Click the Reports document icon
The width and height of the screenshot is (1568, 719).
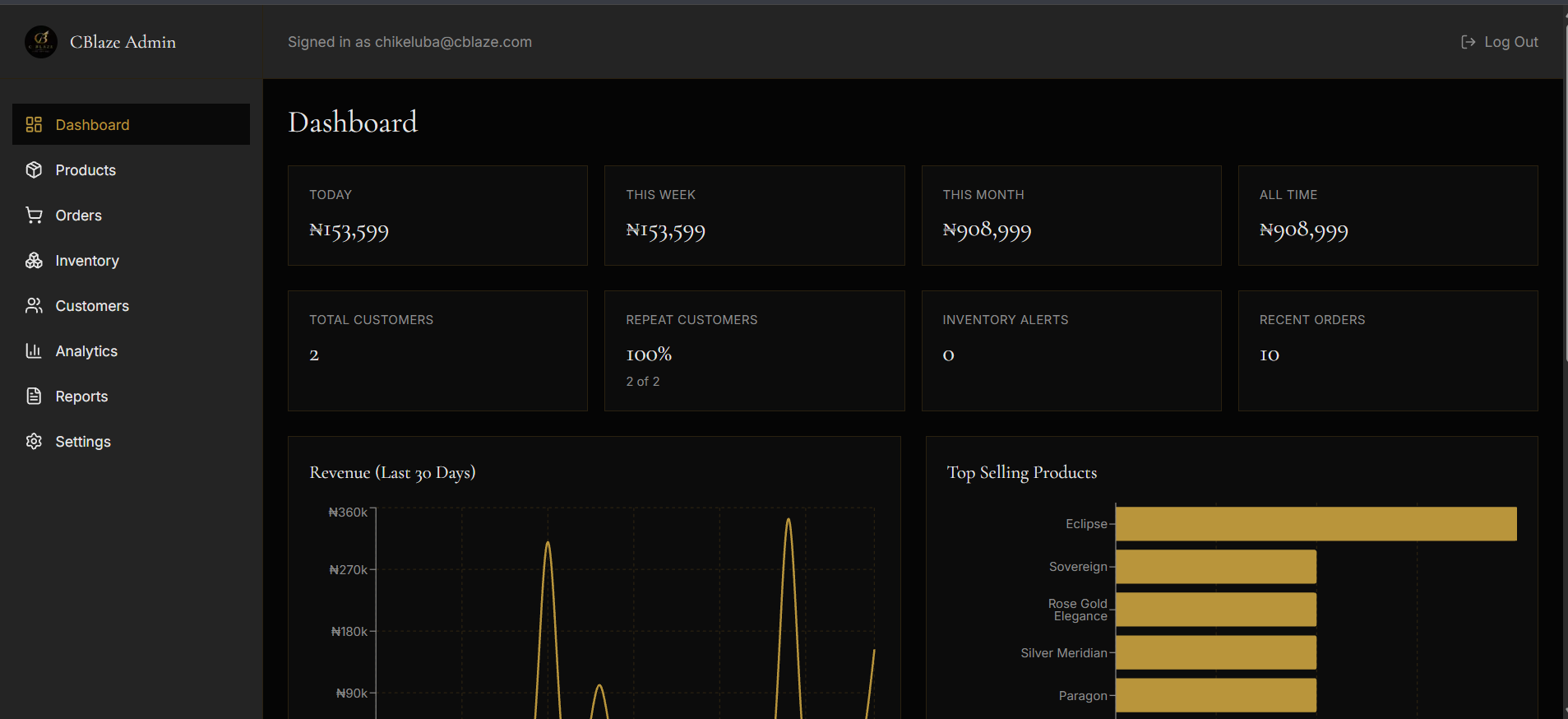pos(34,396)
